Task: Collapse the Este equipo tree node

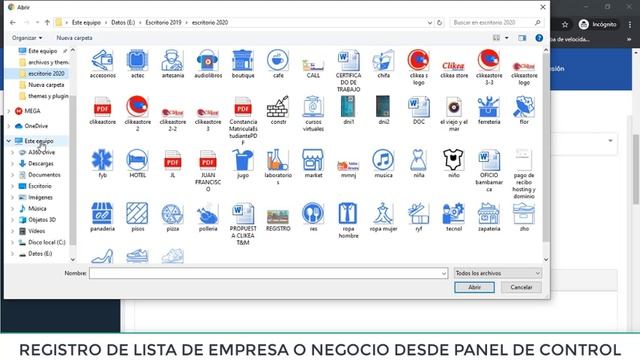Action: pyautogui.click(x=9, y=141)
